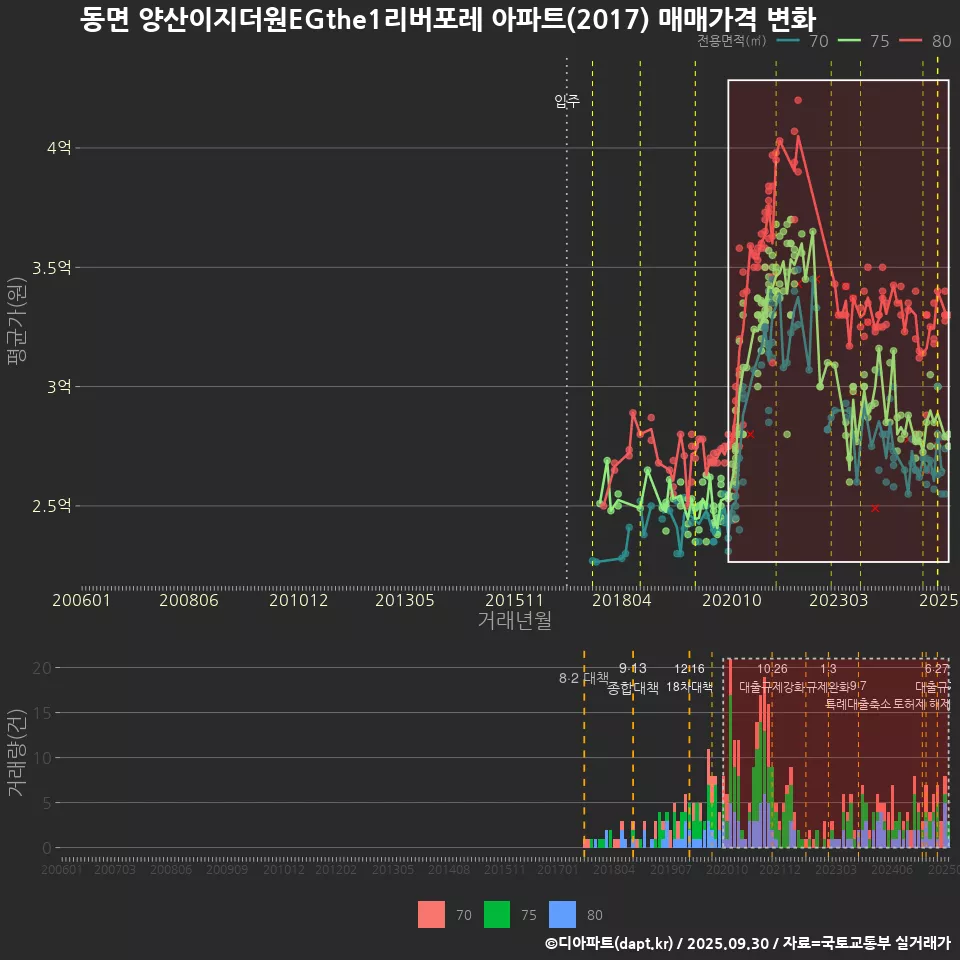Click the 10.26 대출규제강화 policy annotation
This screenshot has width=960, height=960.
coord(772,678)
